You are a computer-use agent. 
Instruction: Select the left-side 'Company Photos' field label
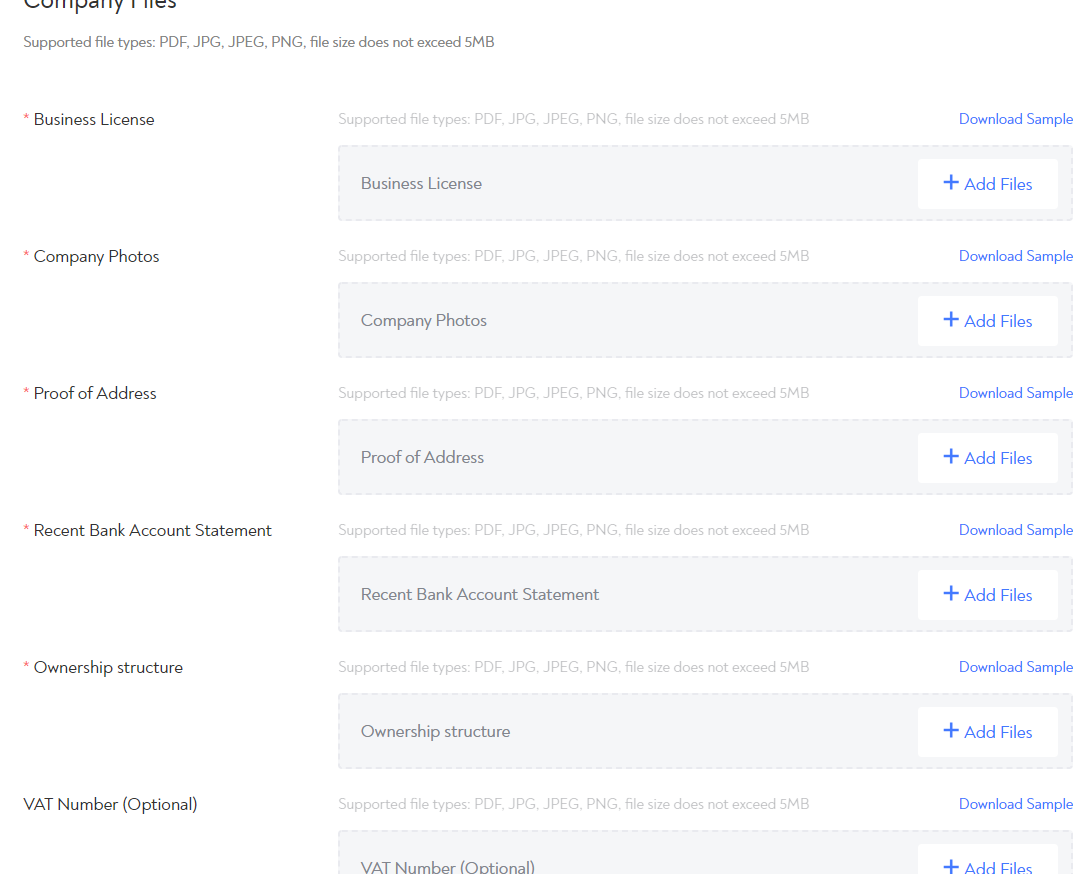[x=97, y=256]
